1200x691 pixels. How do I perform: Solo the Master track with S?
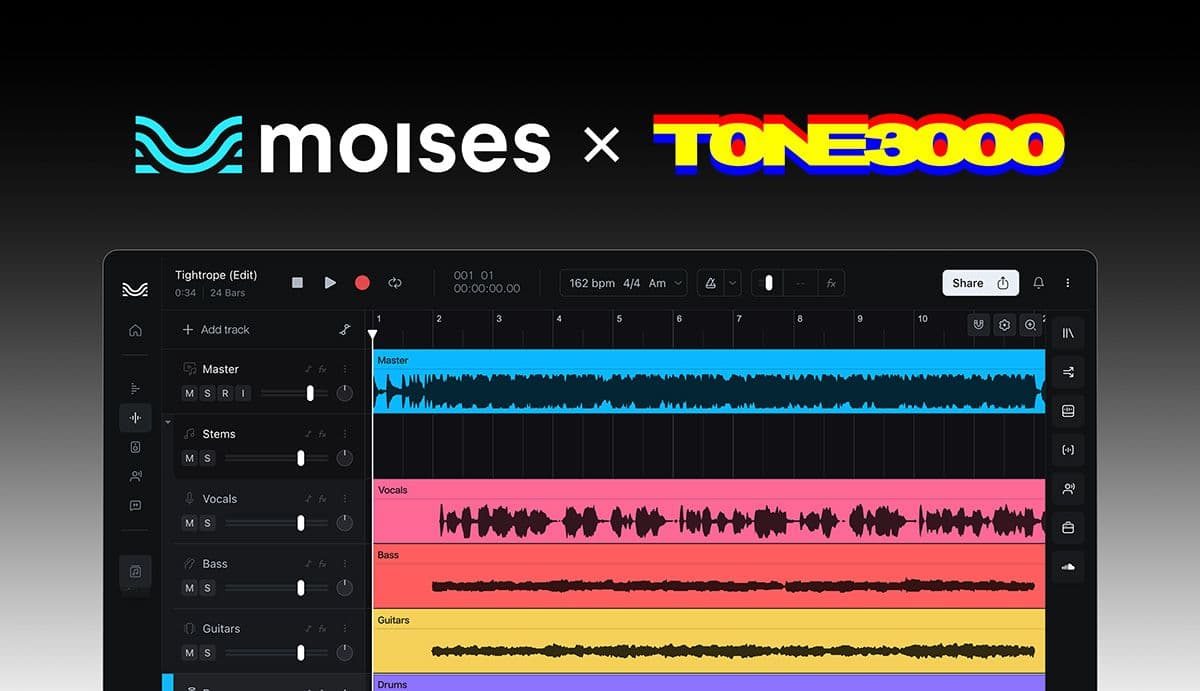point(207,393)
